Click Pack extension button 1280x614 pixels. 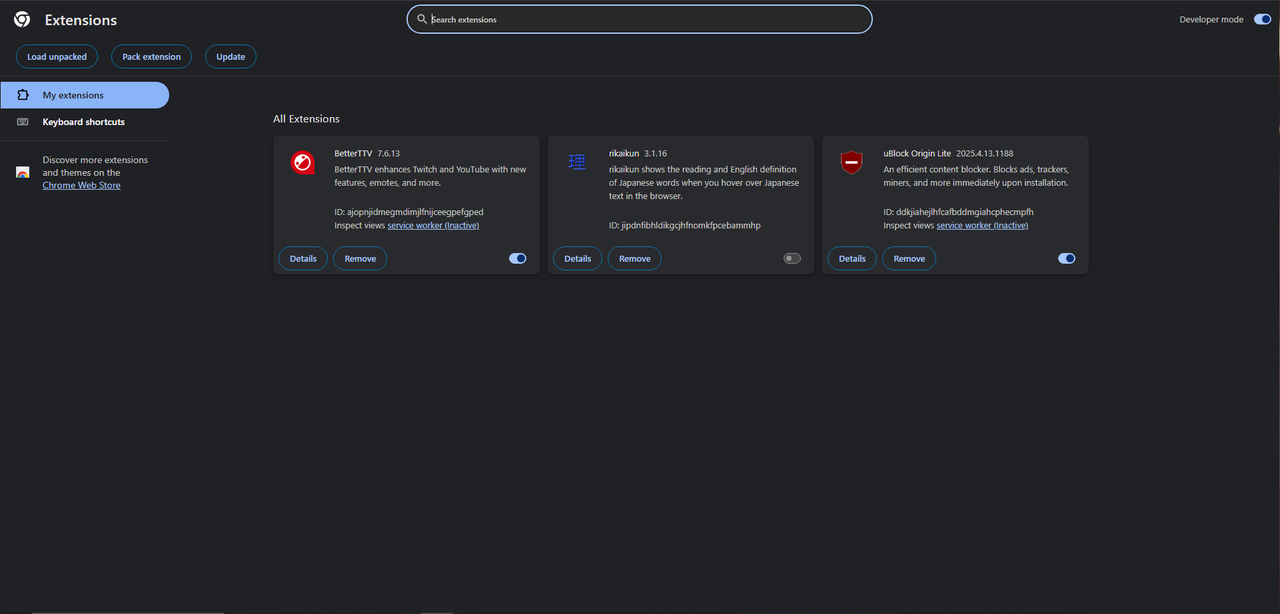pos(151,57)
